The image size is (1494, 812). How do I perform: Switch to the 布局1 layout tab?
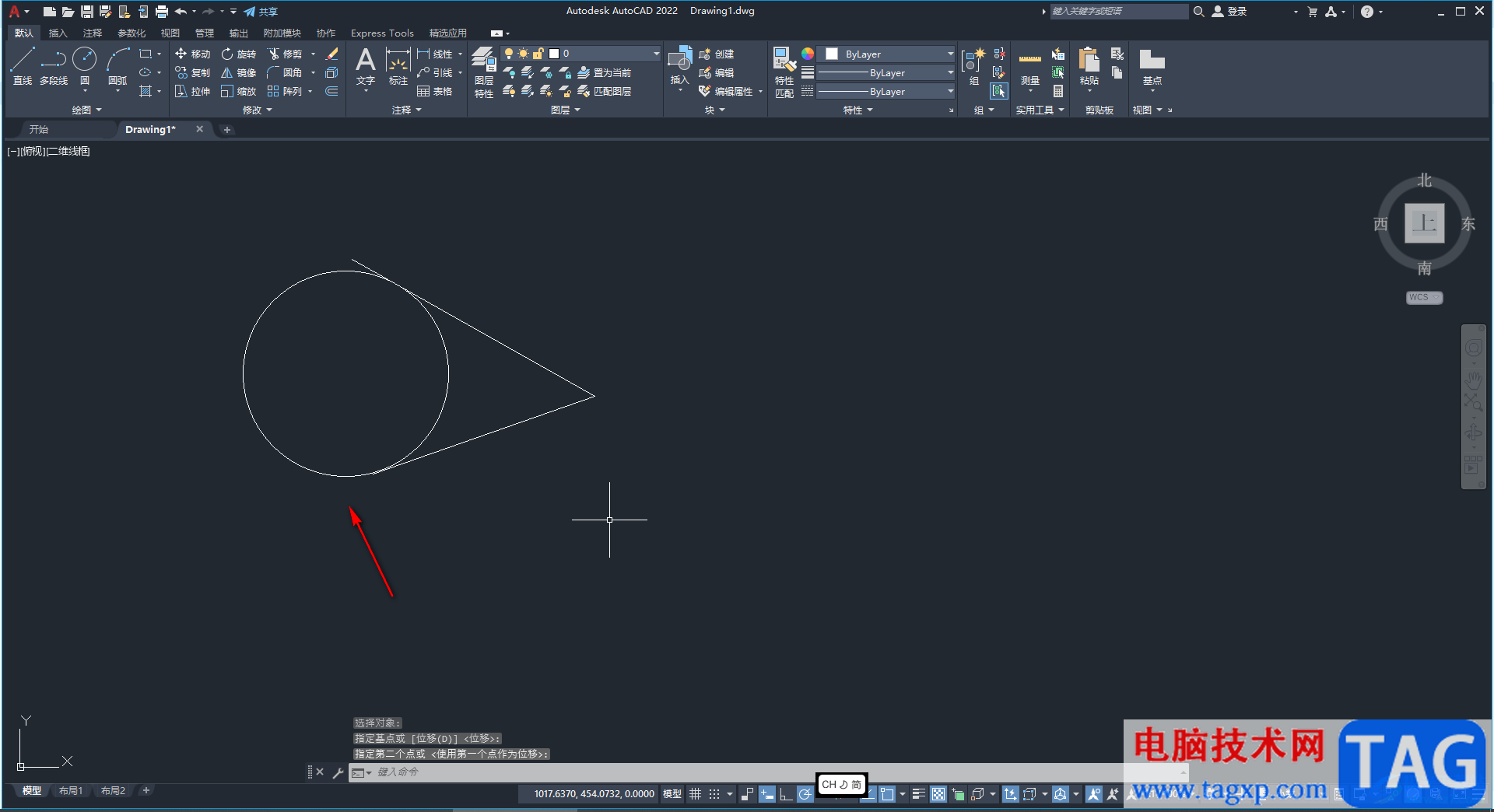(x=71, y=791)
